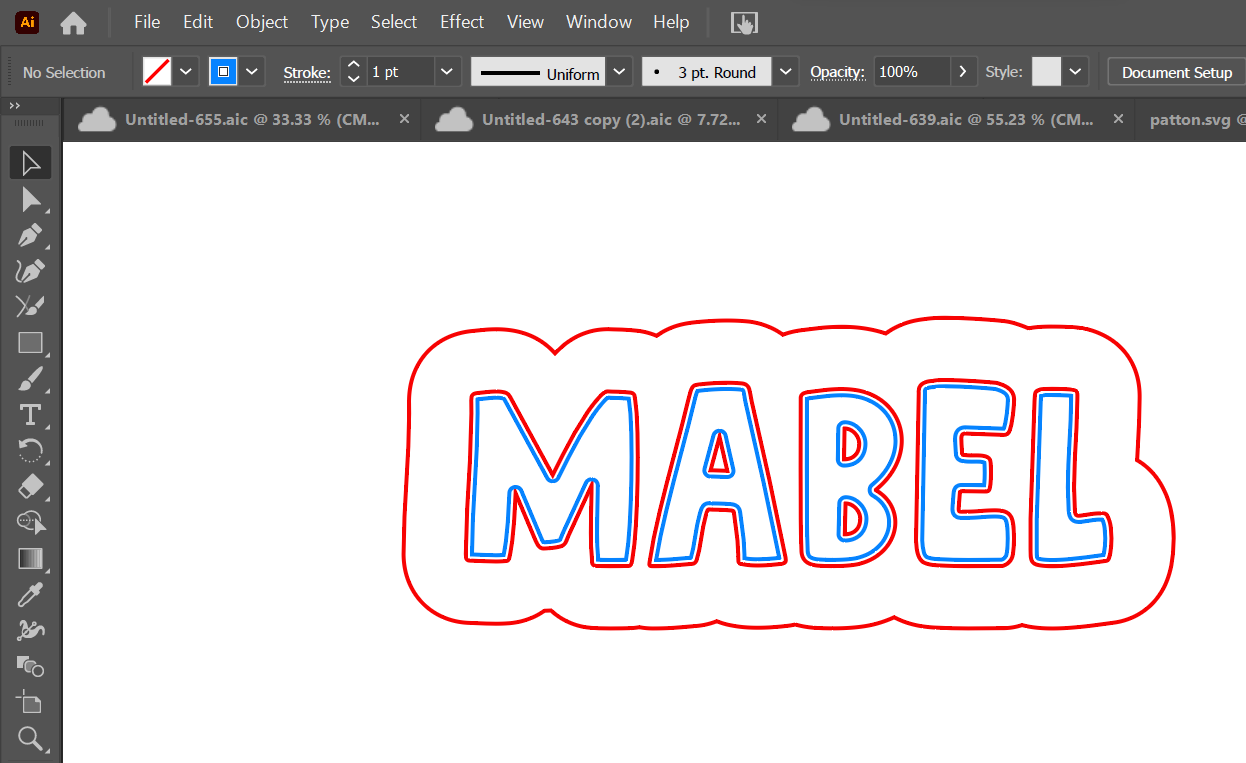
Task: Pick the Rectangle tool
Action: [30, 343]
